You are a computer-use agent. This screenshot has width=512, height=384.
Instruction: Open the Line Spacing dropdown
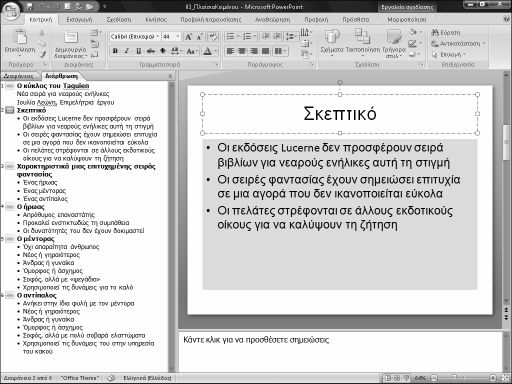292,36
